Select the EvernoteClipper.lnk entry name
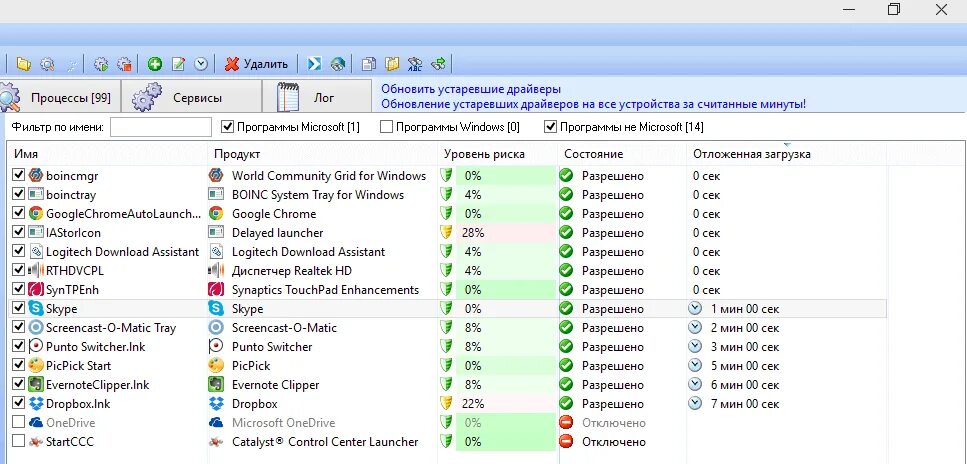 pos(97,385)
